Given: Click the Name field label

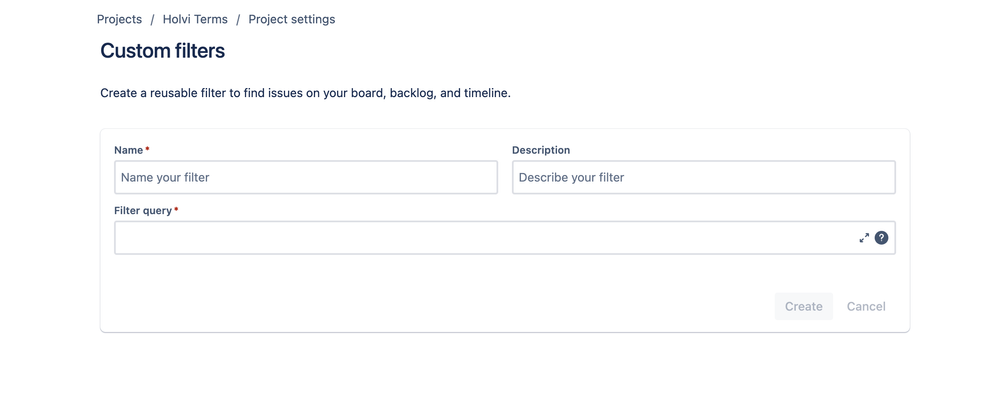Looking at the screenshot, I should click(128, 150).
